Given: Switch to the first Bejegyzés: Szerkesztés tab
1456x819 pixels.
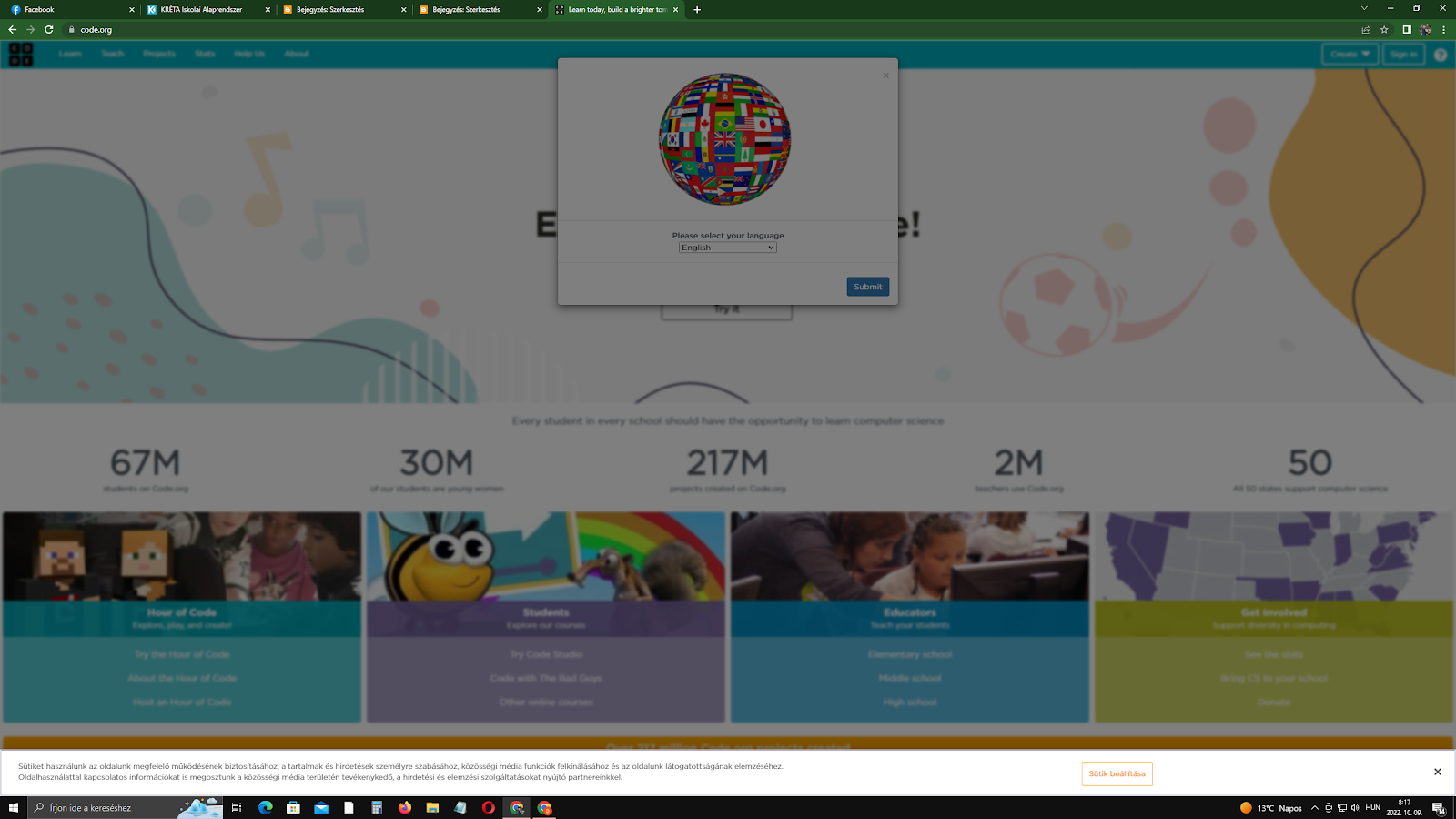Looking at the screenshot, I should point(344,10).
